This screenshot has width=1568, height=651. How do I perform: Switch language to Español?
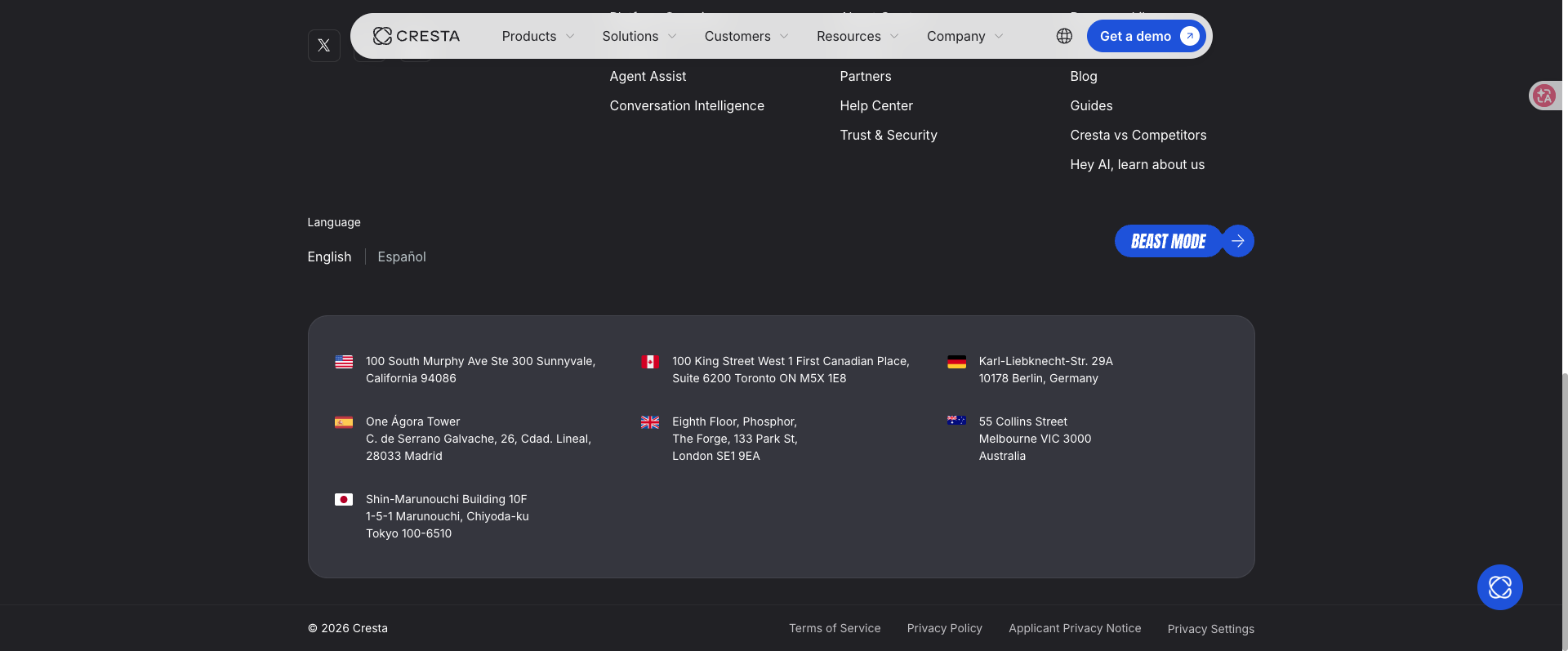click(402, 256)
